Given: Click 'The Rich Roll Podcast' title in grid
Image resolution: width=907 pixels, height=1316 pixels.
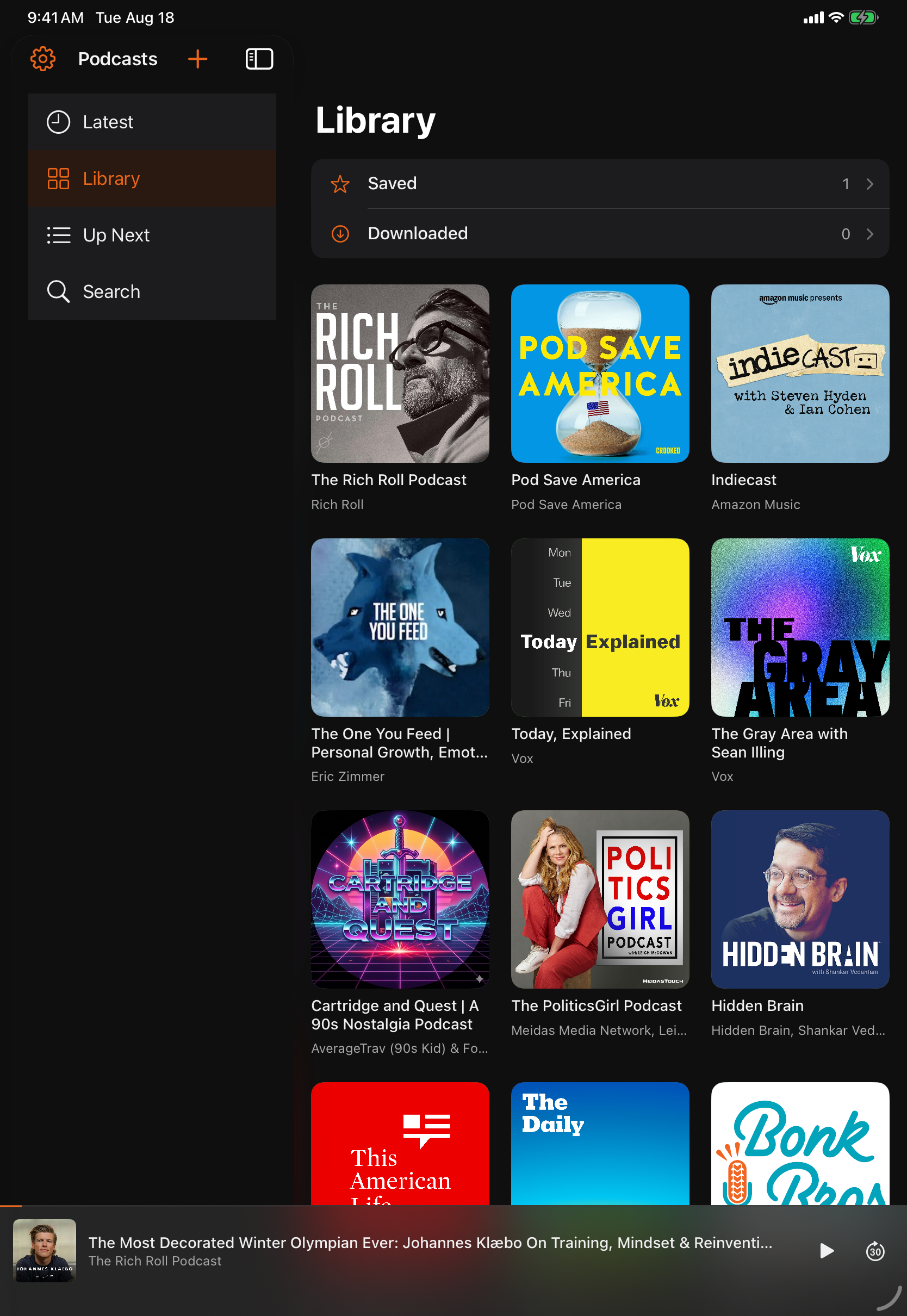Looking at the screenshot, I should (x=389, y=480).
